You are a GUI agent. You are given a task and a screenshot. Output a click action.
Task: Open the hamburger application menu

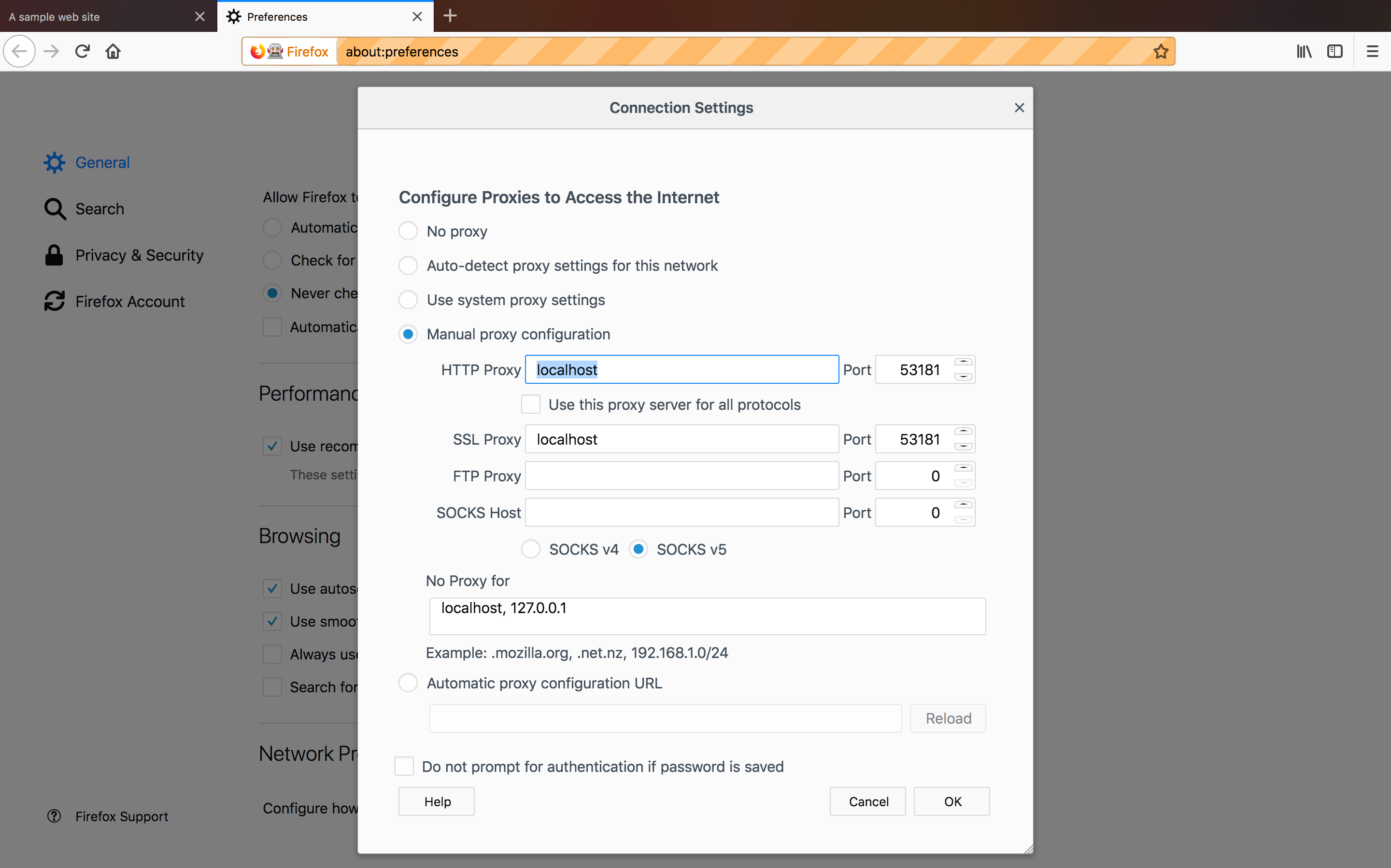(1372, 52)
